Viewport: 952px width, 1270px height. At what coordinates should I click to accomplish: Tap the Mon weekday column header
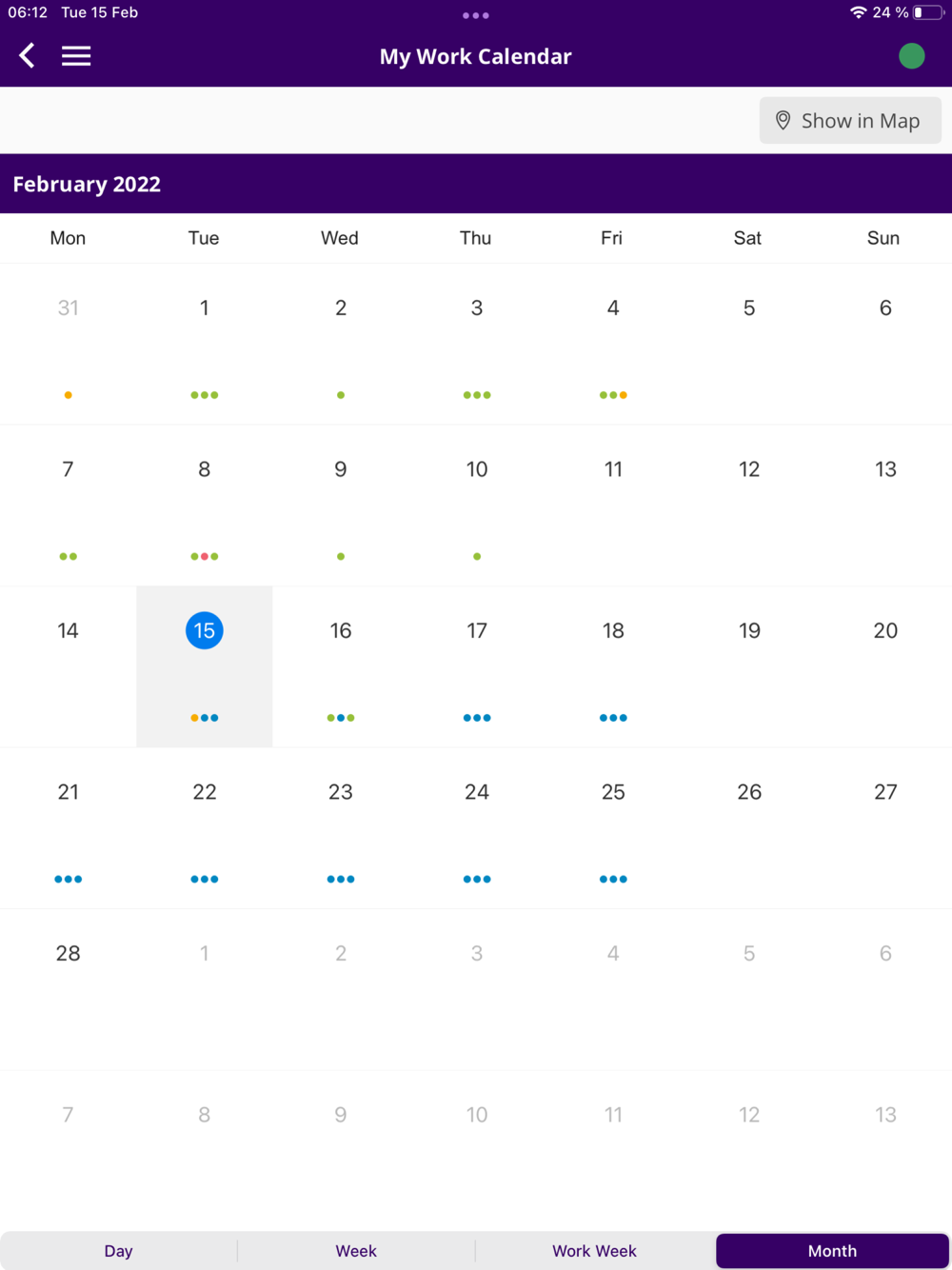tap(68, 238)
